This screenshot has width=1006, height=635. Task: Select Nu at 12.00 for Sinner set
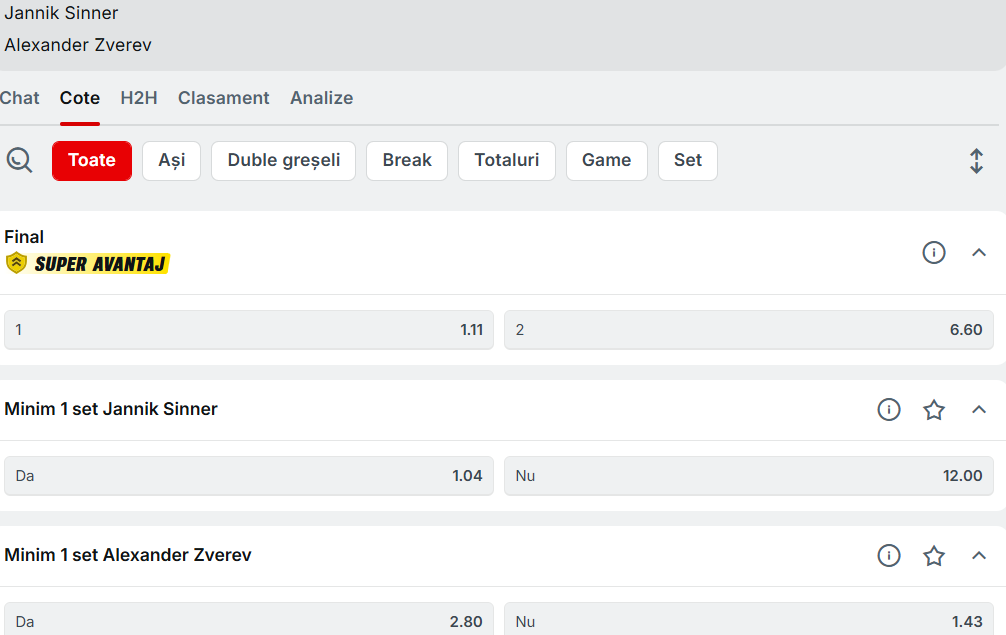[x=748, y=476]
